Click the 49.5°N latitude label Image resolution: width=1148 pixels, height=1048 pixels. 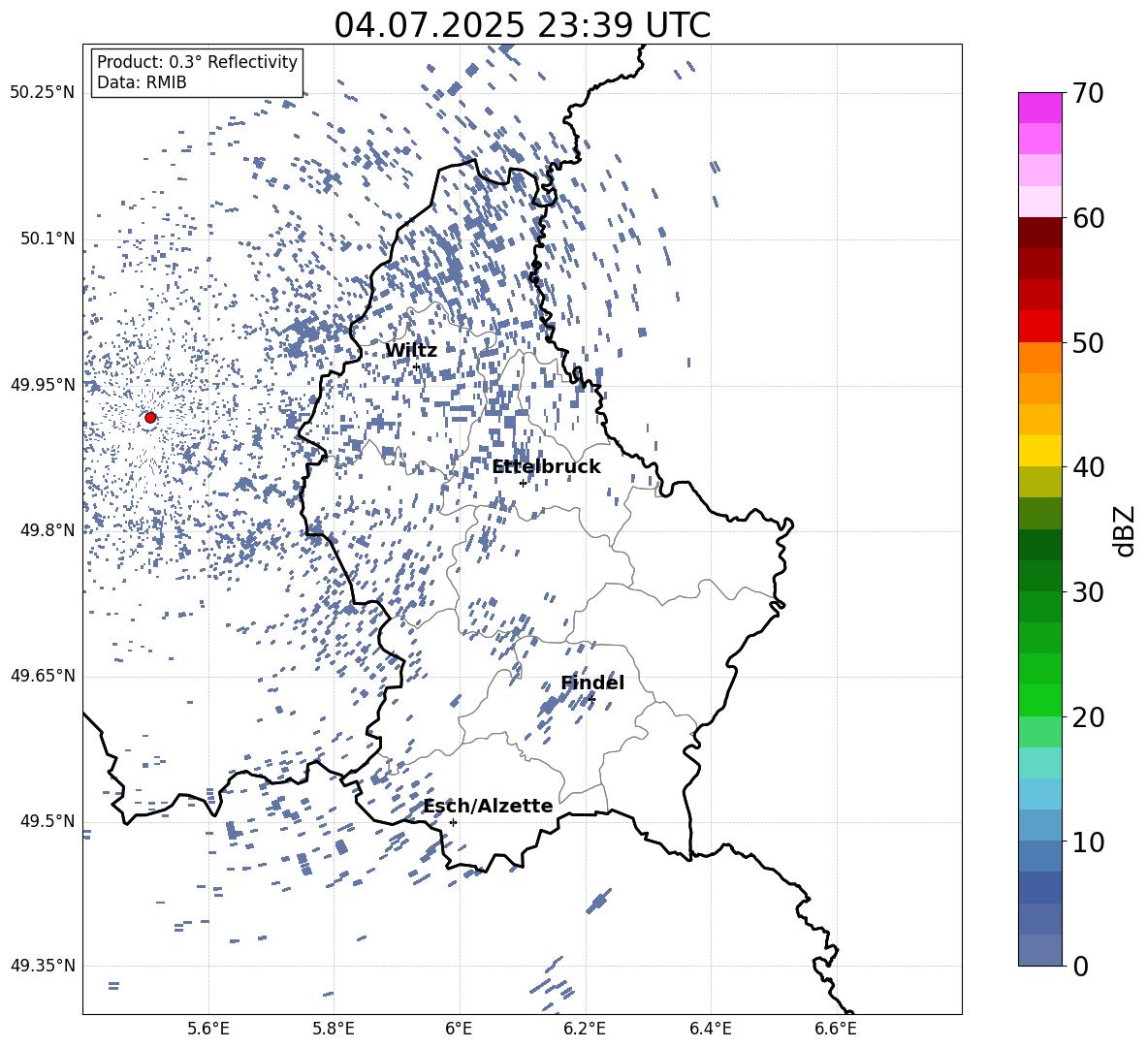[x=47, y=821]
